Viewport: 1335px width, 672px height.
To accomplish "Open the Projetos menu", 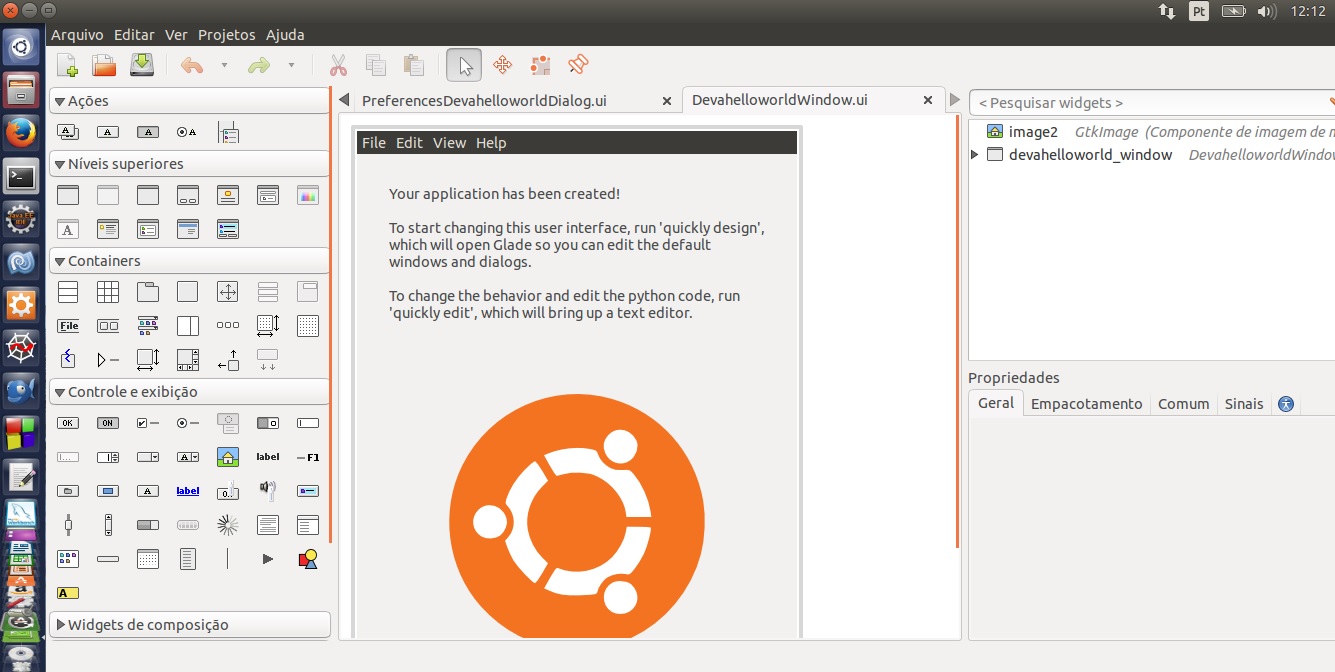I will [226, 34].
